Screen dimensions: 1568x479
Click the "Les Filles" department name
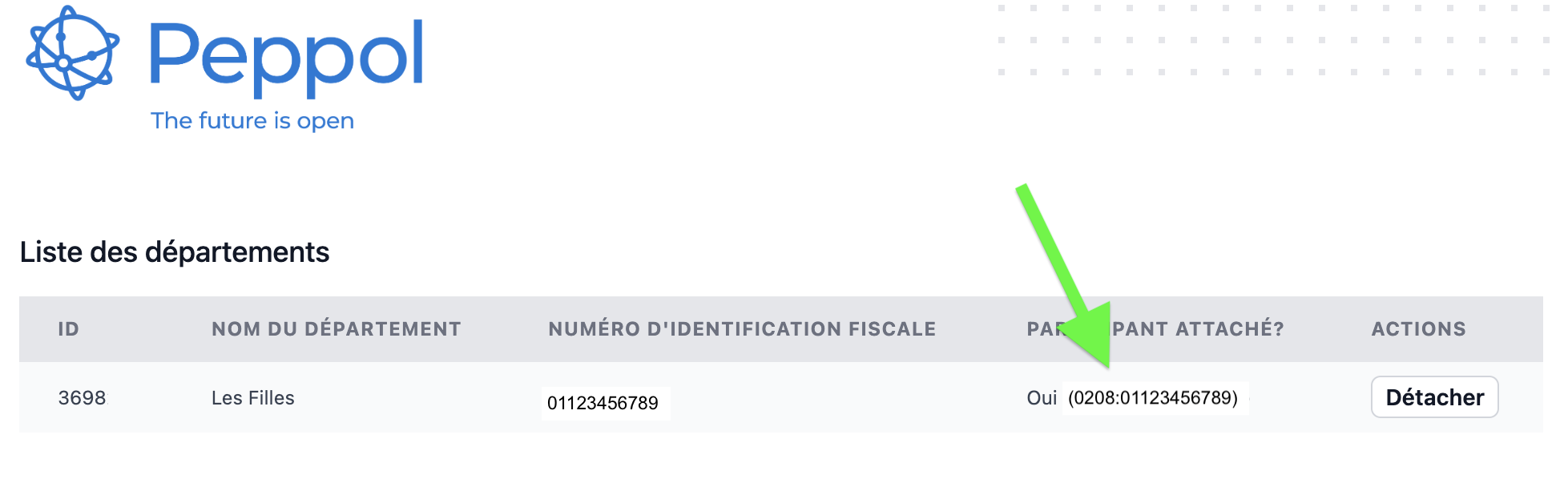[x=253, y=398]
